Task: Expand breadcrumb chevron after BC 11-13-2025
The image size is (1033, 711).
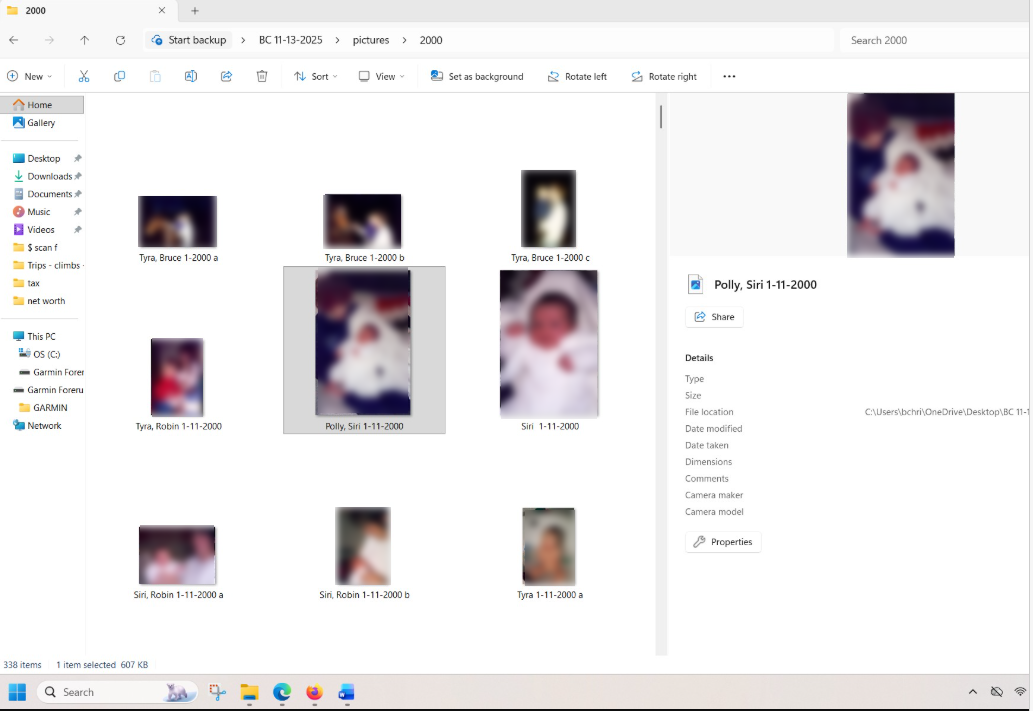Action: (x=337, y=40)
